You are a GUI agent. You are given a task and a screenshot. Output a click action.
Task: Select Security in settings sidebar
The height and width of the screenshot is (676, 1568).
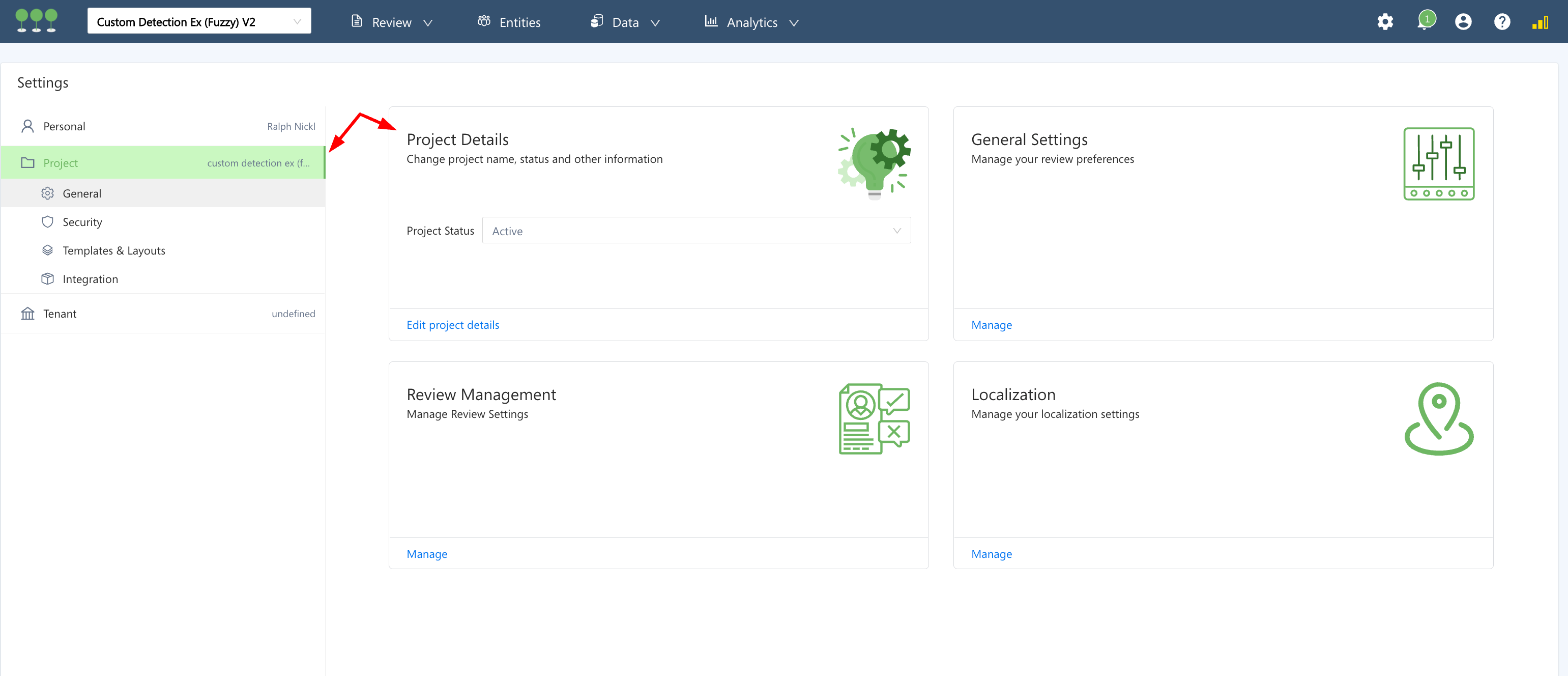(x=82, y=221)
